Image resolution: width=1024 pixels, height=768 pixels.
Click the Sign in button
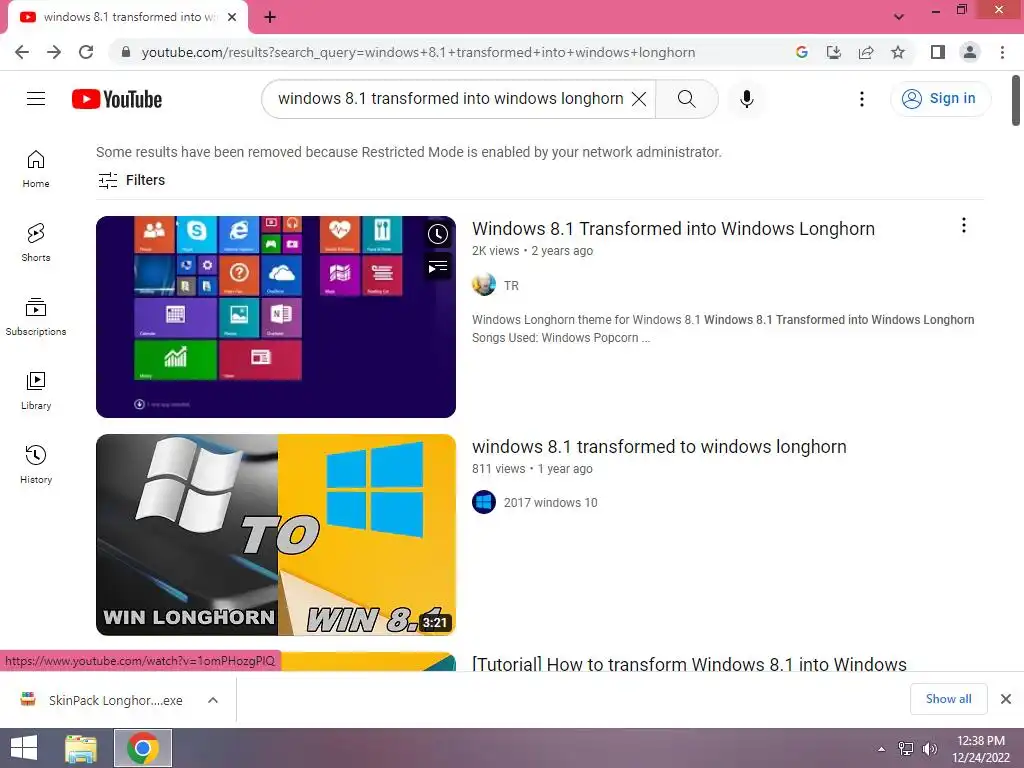(940, 99)
